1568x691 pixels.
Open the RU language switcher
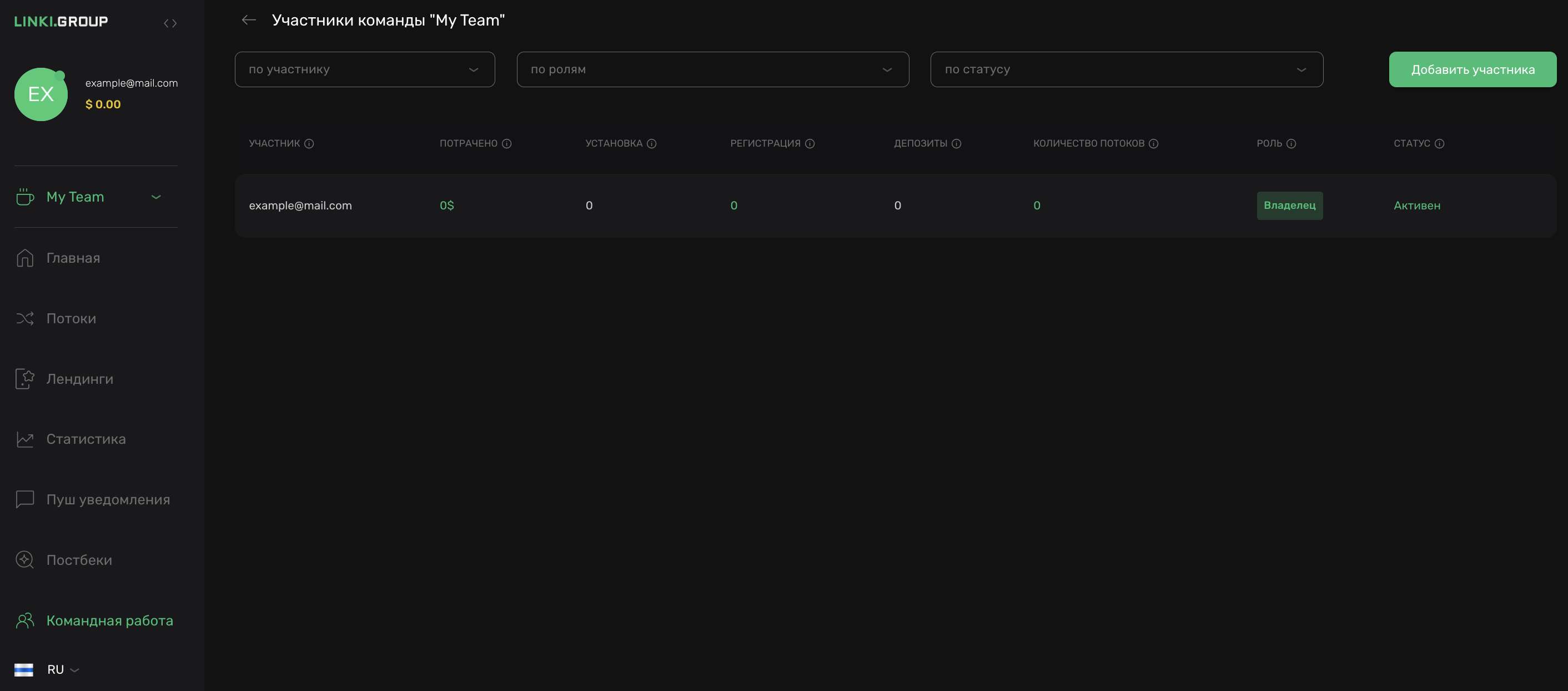coord(55,670)
